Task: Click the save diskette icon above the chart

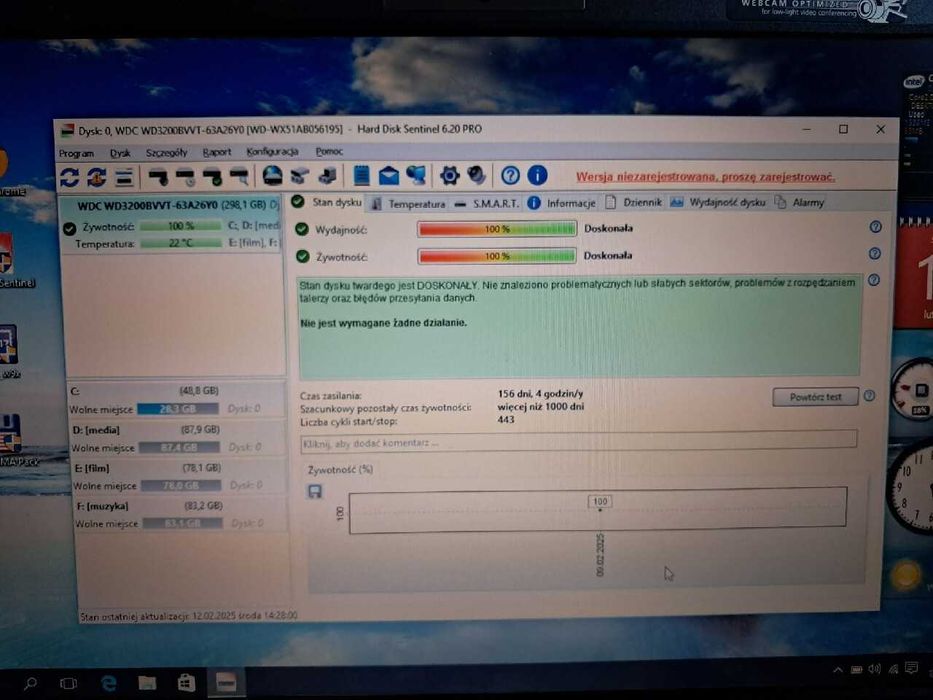Action: pos(315,491)
